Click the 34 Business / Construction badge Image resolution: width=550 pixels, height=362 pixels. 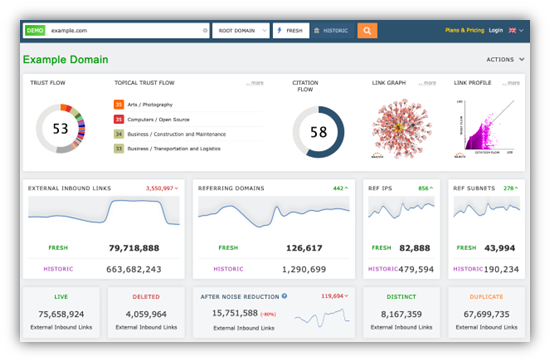(x=119, y=134)
